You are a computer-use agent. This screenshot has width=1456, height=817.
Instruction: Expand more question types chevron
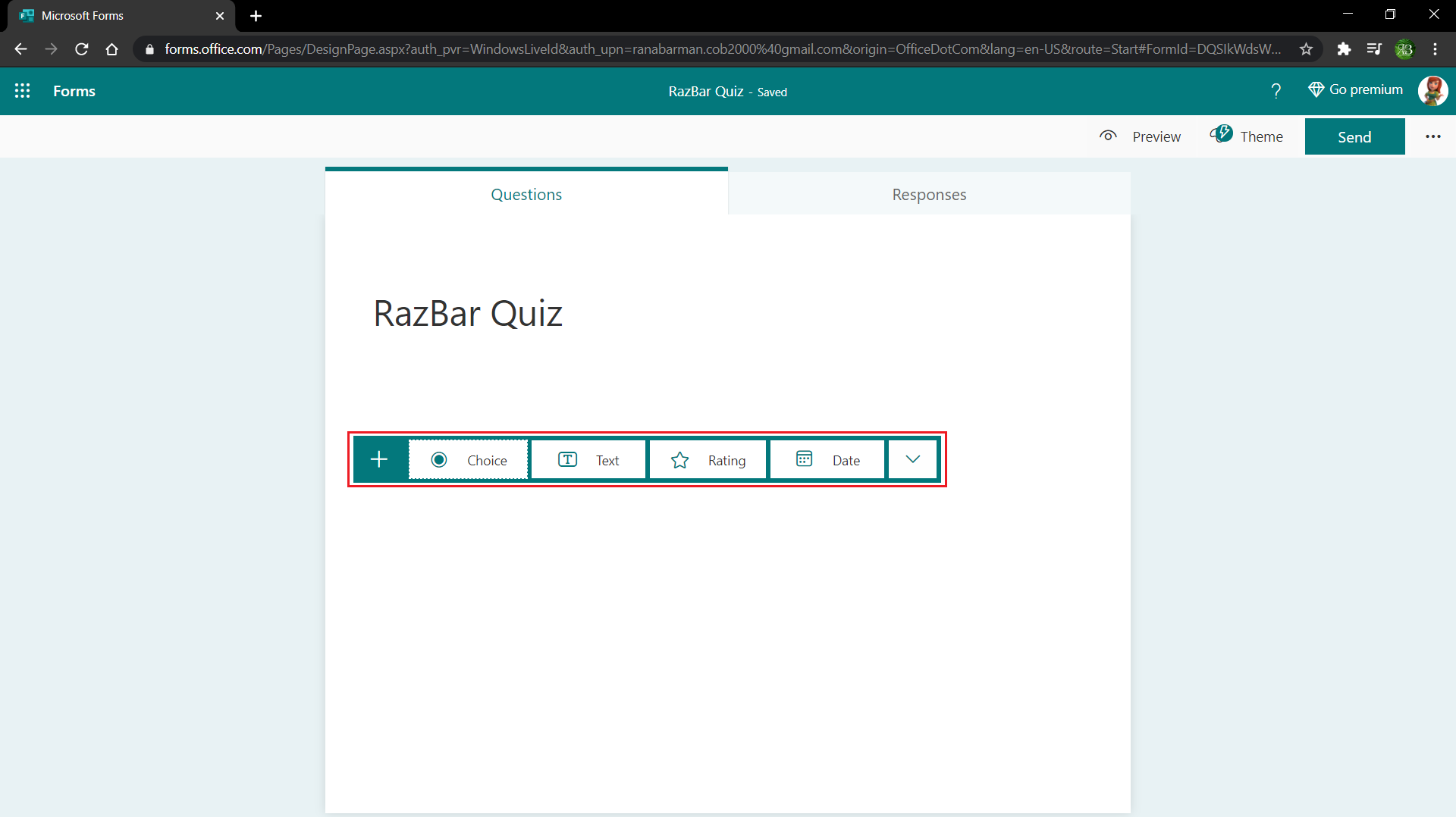click(x=912, y=459)
